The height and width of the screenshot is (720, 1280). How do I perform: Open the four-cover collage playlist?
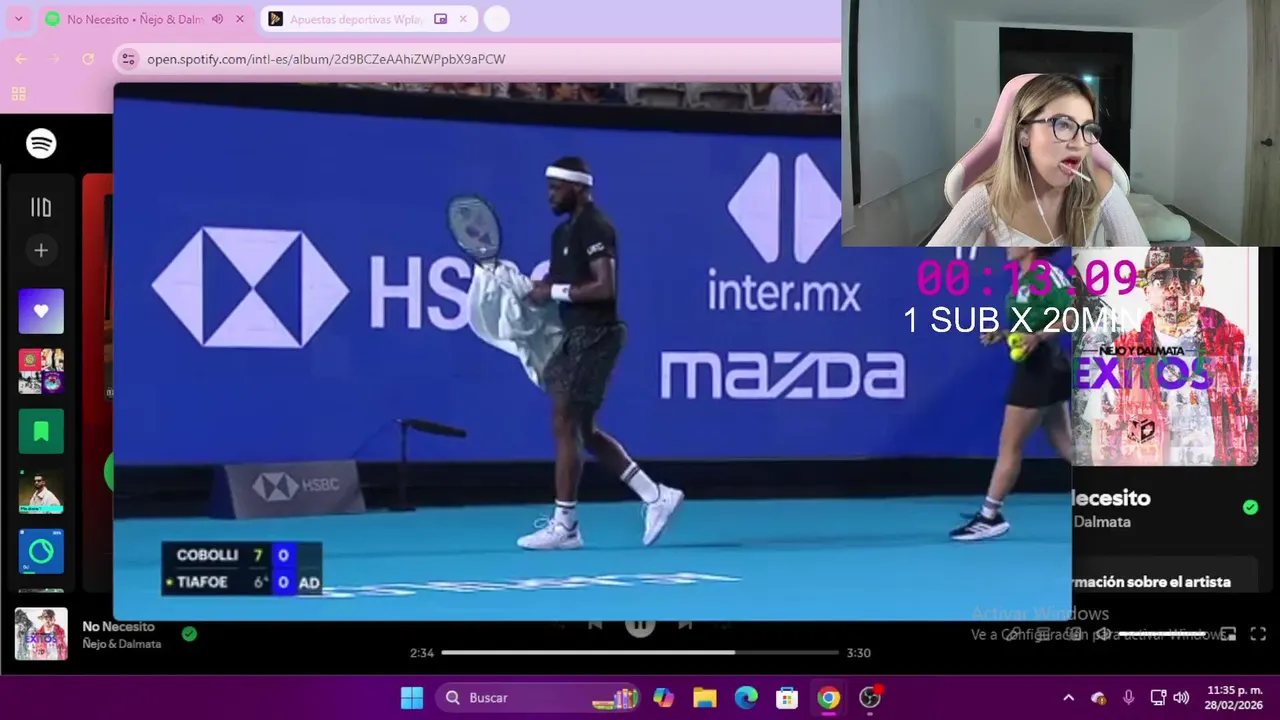(x=41, y=371)
